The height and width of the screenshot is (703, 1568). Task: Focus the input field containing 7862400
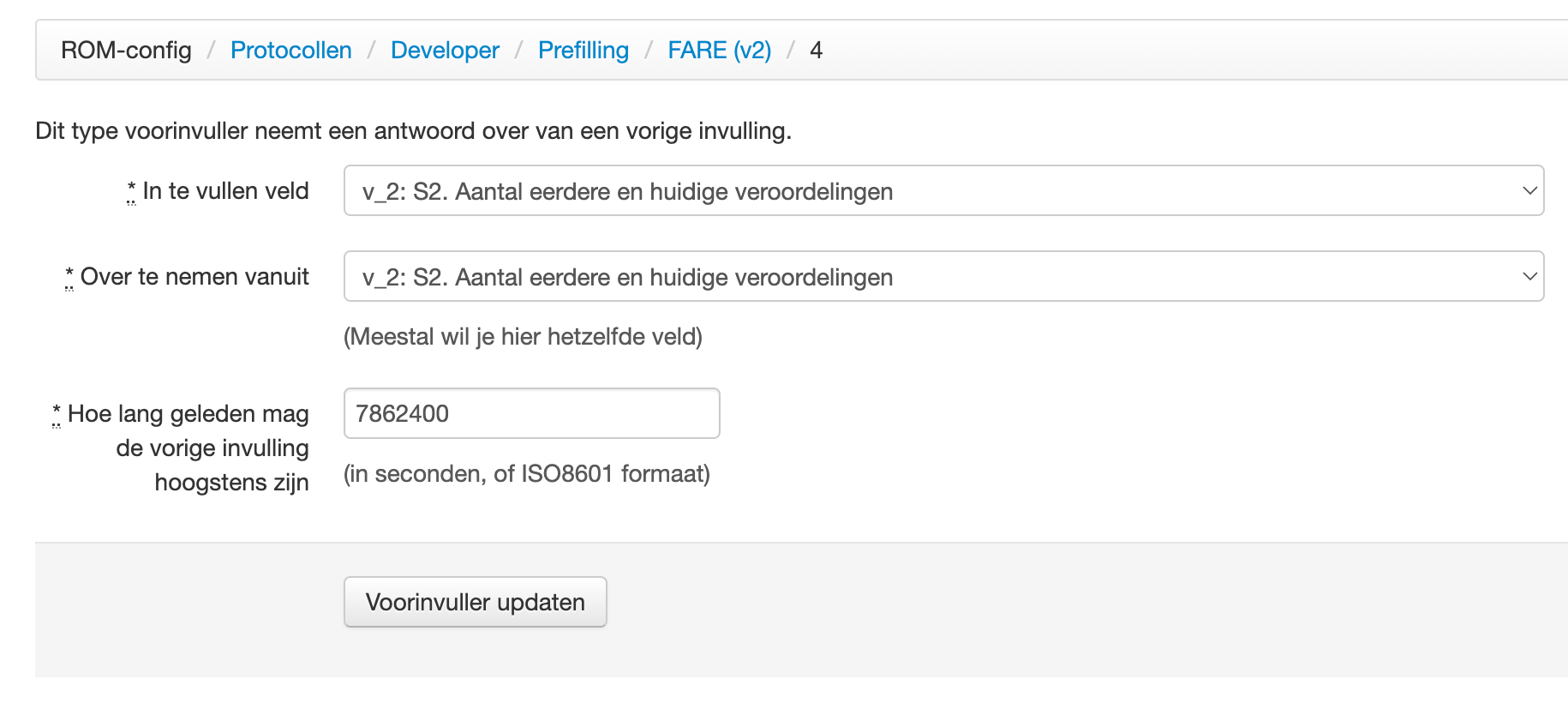click(x=531, y=414)
